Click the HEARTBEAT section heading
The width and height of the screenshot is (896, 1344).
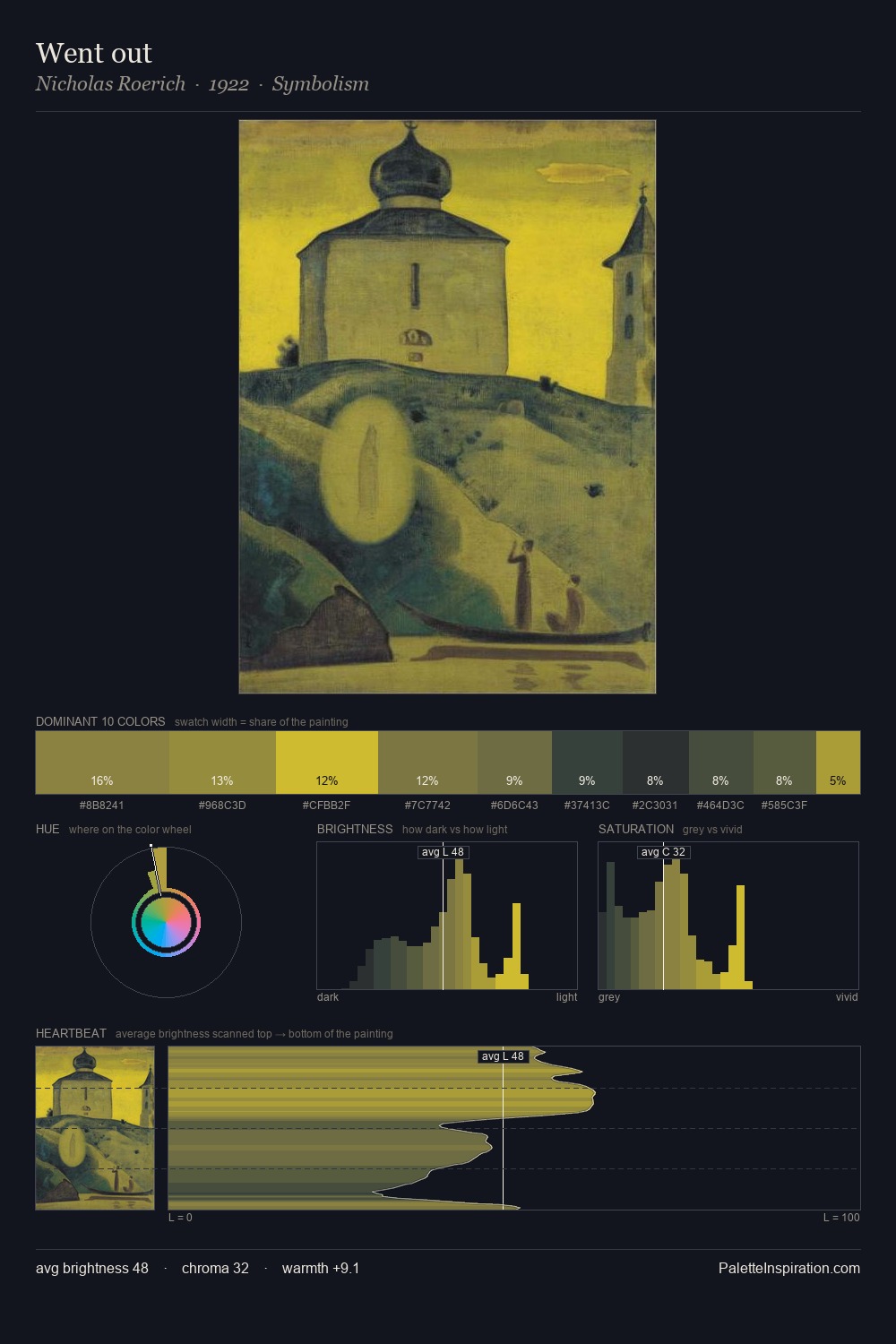click(x=71, y=1033)
